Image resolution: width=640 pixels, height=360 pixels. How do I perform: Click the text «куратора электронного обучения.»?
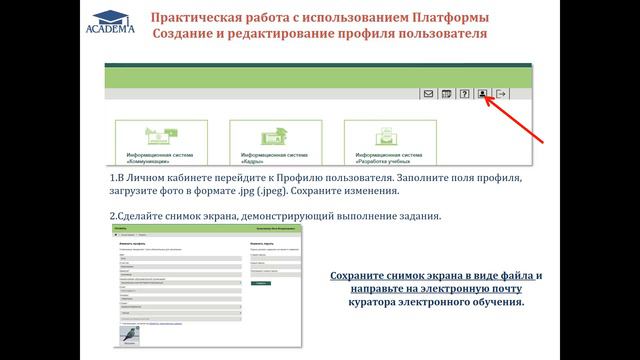click(436, 302)
